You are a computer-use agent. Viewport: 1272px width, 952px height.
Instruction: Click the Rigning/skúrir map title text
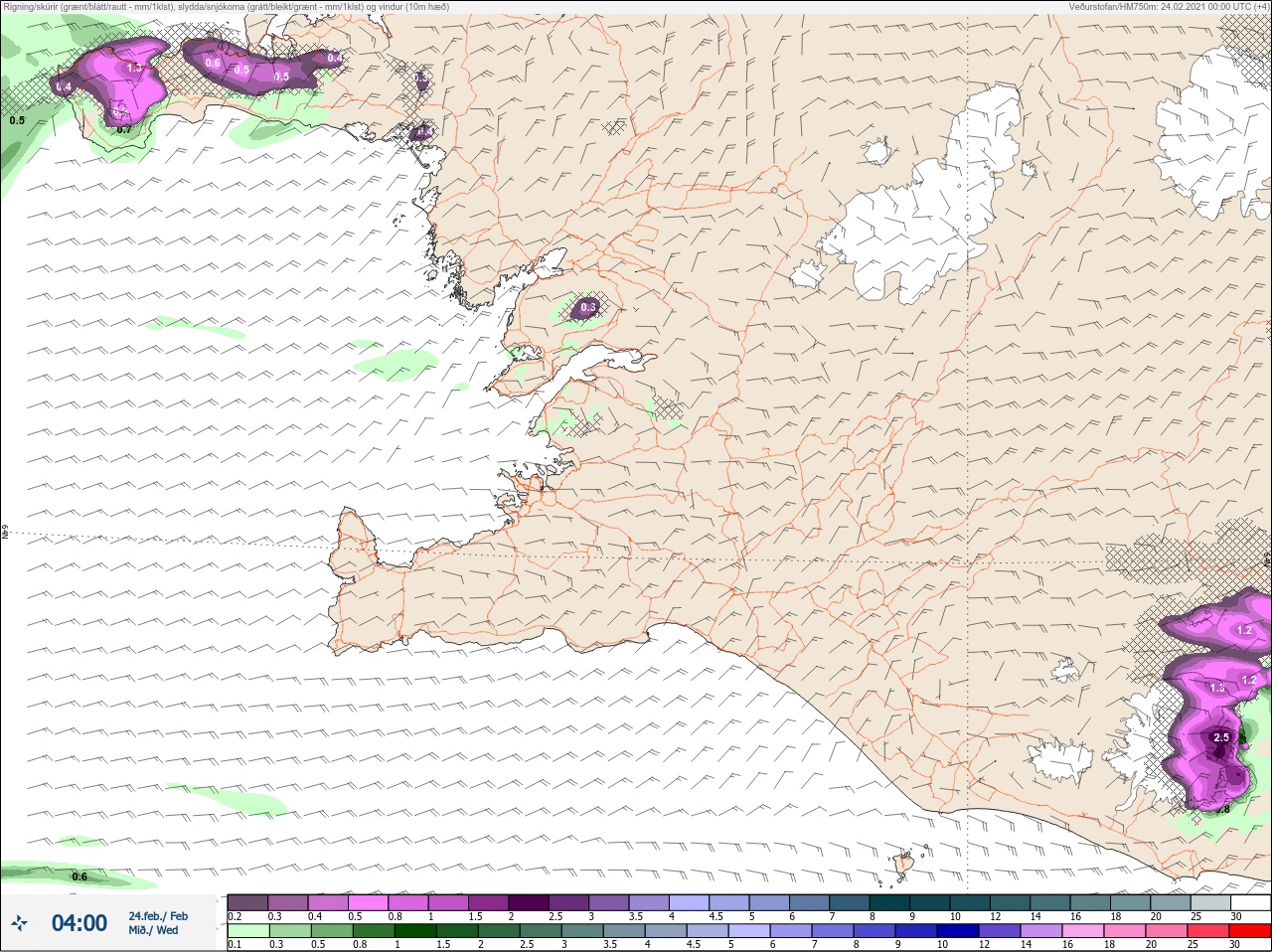pyautogui.click(x=225, y=6)
